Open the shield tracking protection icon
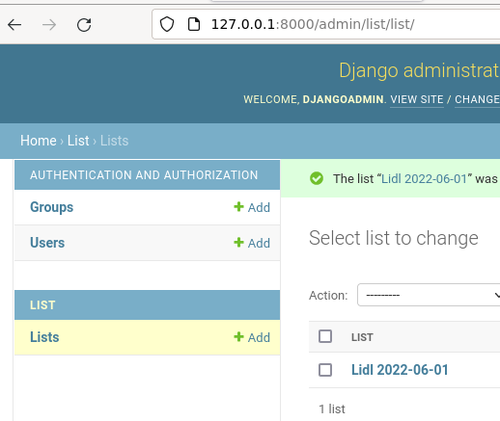This screenshot has height=421, width=500. pos(167,24)
